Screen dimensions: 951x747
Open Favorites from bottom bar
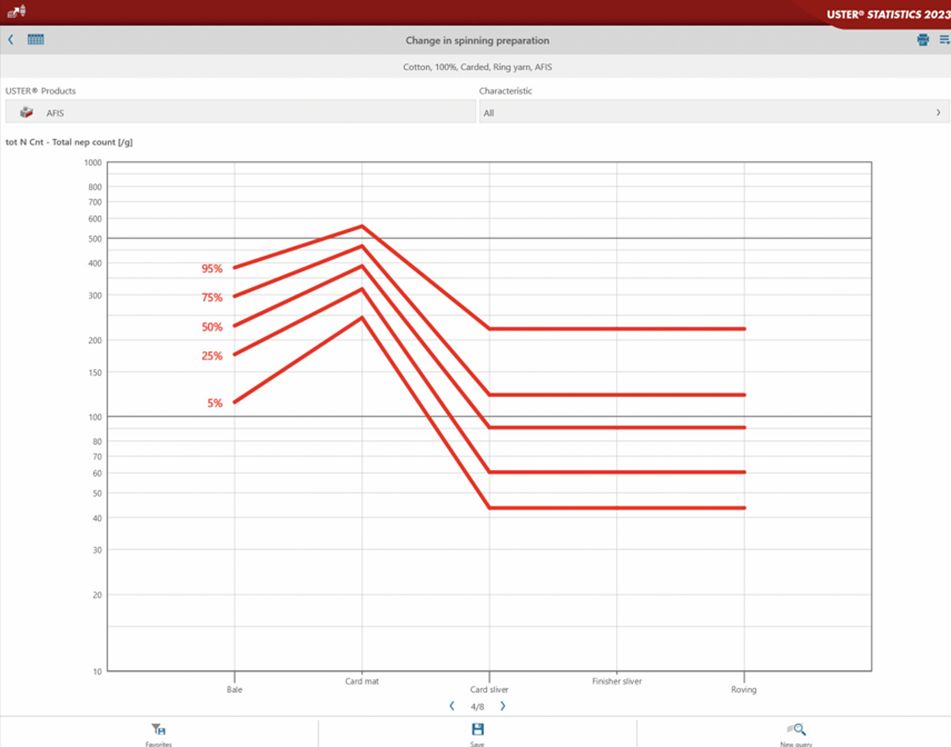point(158,734)
